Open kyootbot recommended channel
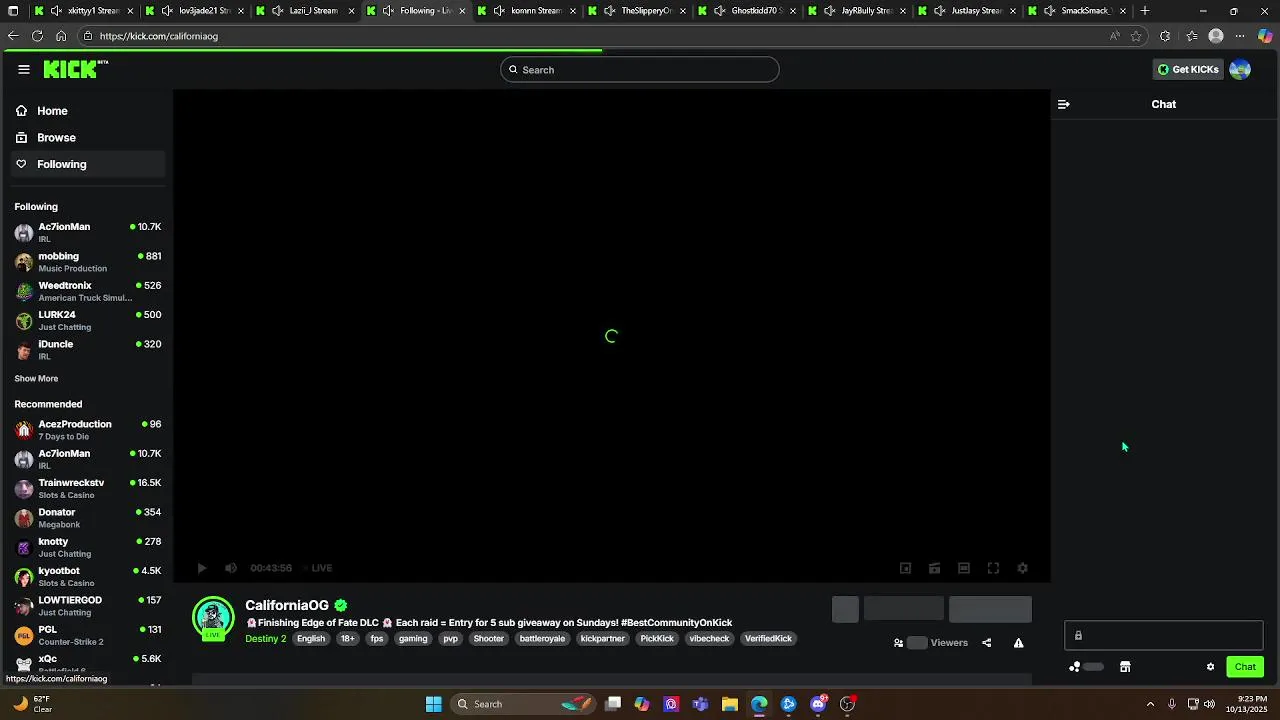The image size is (1280, 720). [x=88, y=576]
